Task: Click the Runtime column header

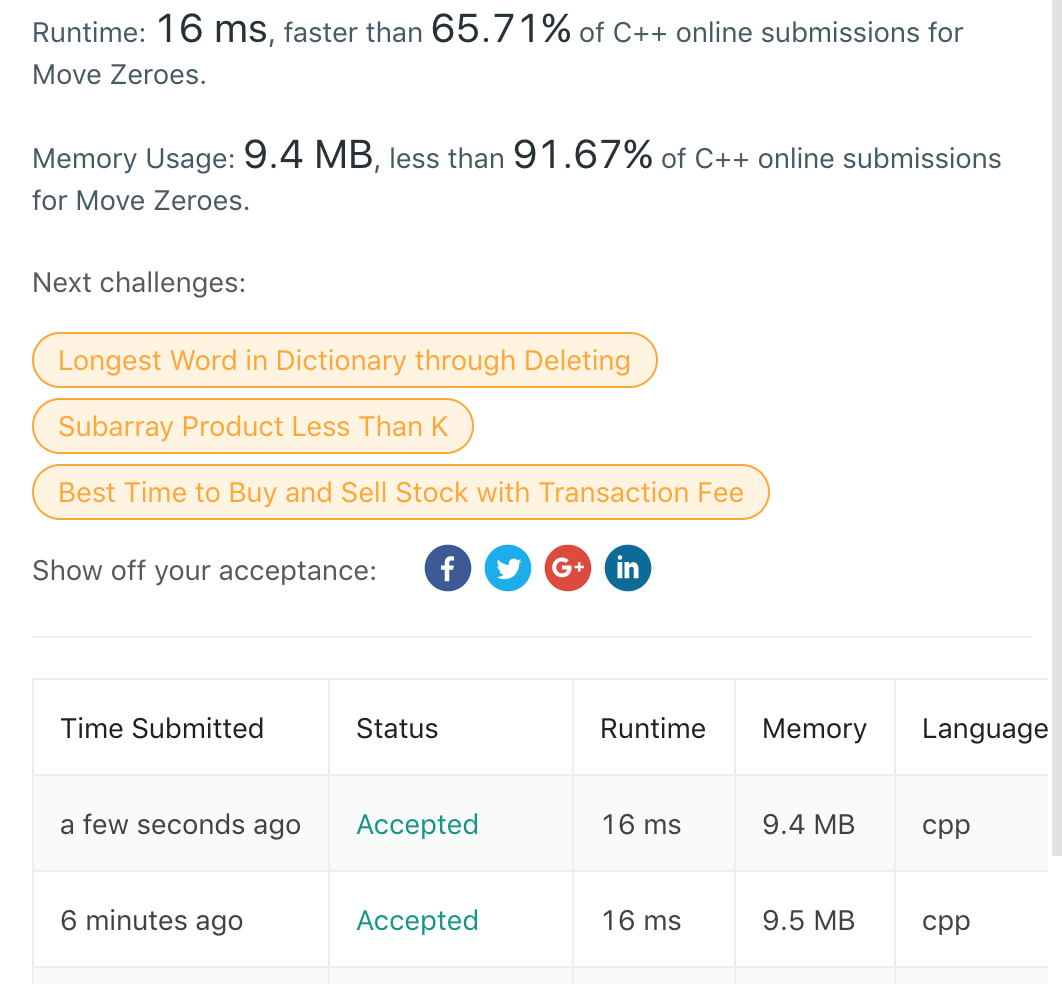Action: pyautogui.click(x=653, y=728)
